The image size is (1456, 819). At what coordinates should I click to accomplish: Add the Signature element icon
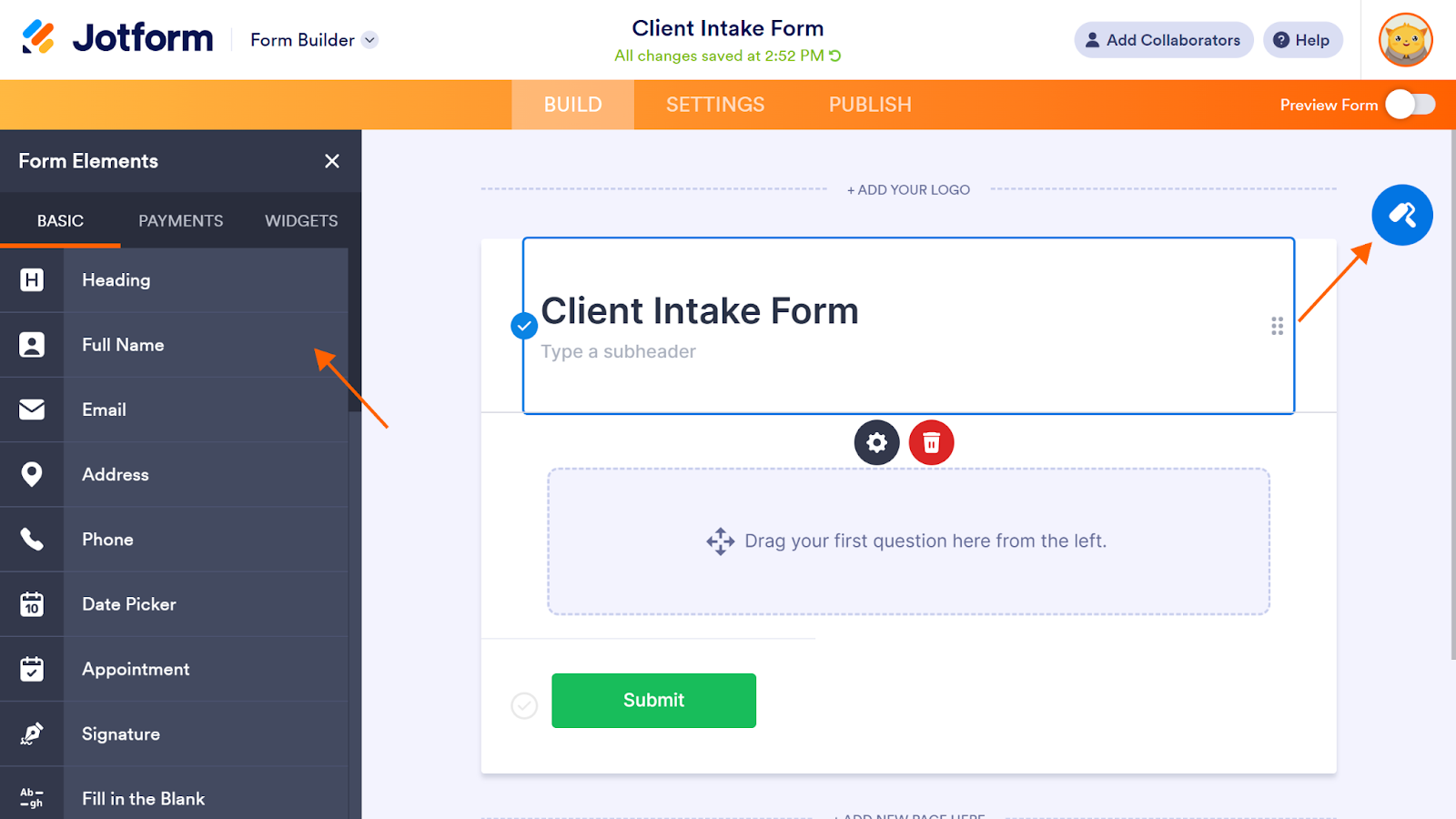click(32, 733)
